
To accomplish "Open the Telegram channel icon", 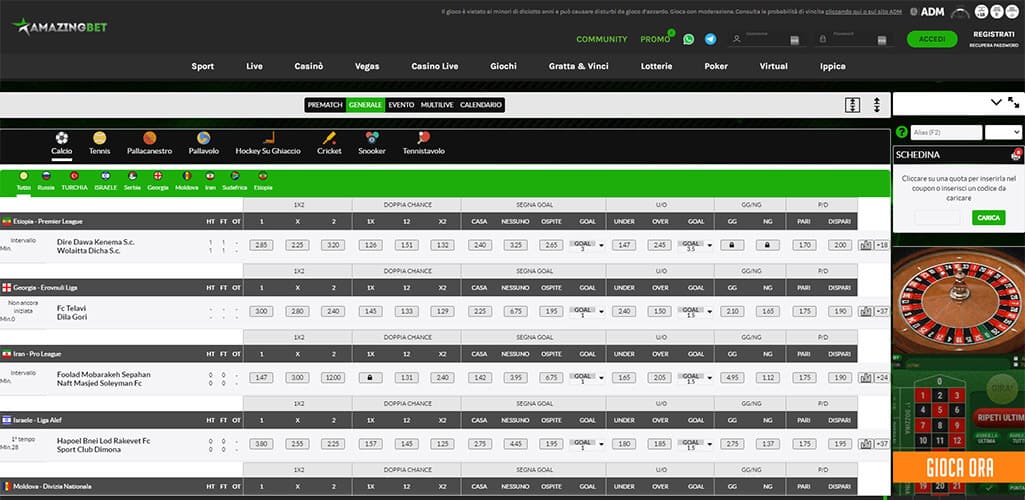I will [711, 39].
